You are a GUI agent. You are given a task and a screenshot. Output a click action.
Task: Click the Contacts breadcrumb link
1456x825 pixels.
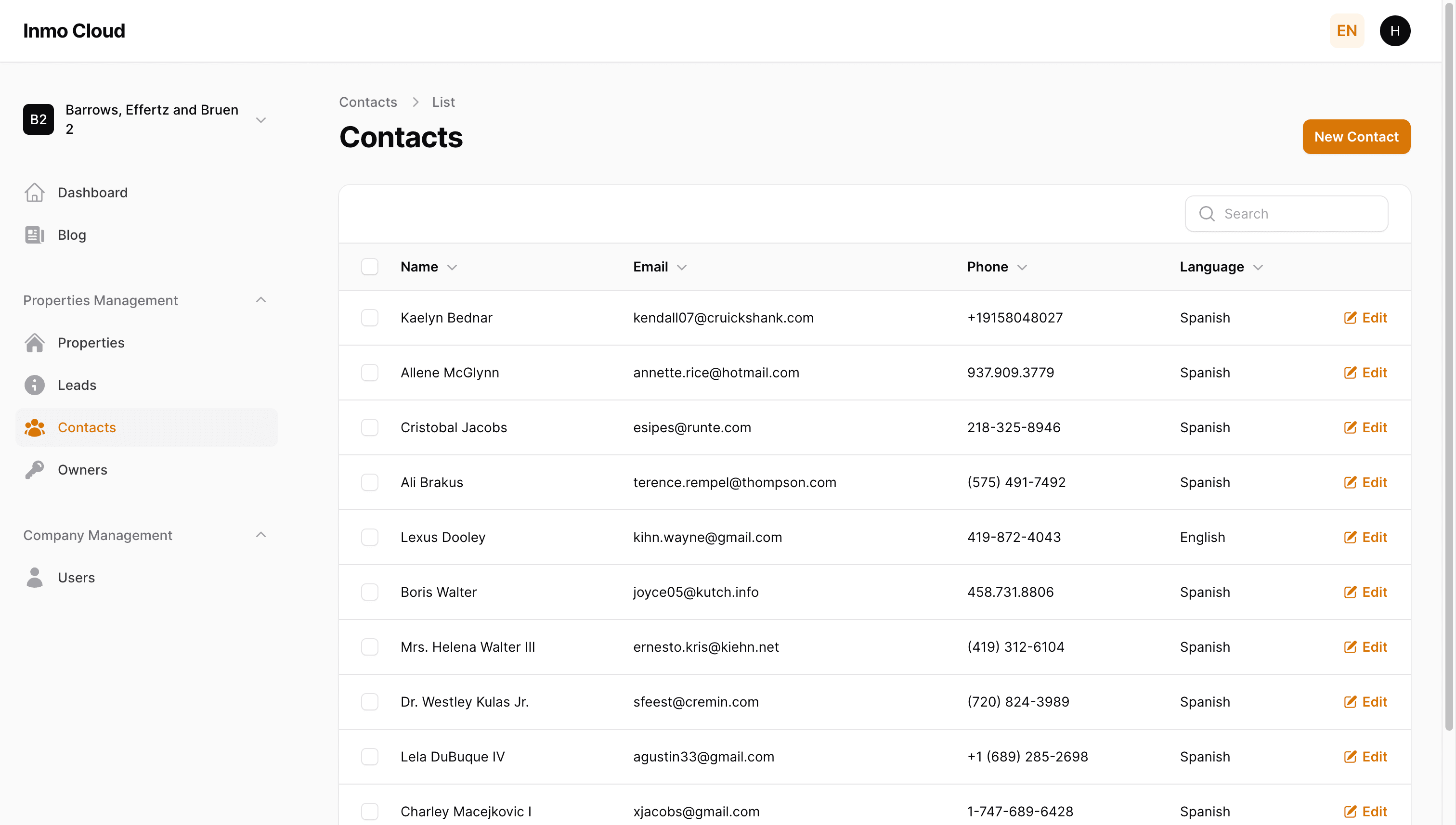(x=368, y=102)
